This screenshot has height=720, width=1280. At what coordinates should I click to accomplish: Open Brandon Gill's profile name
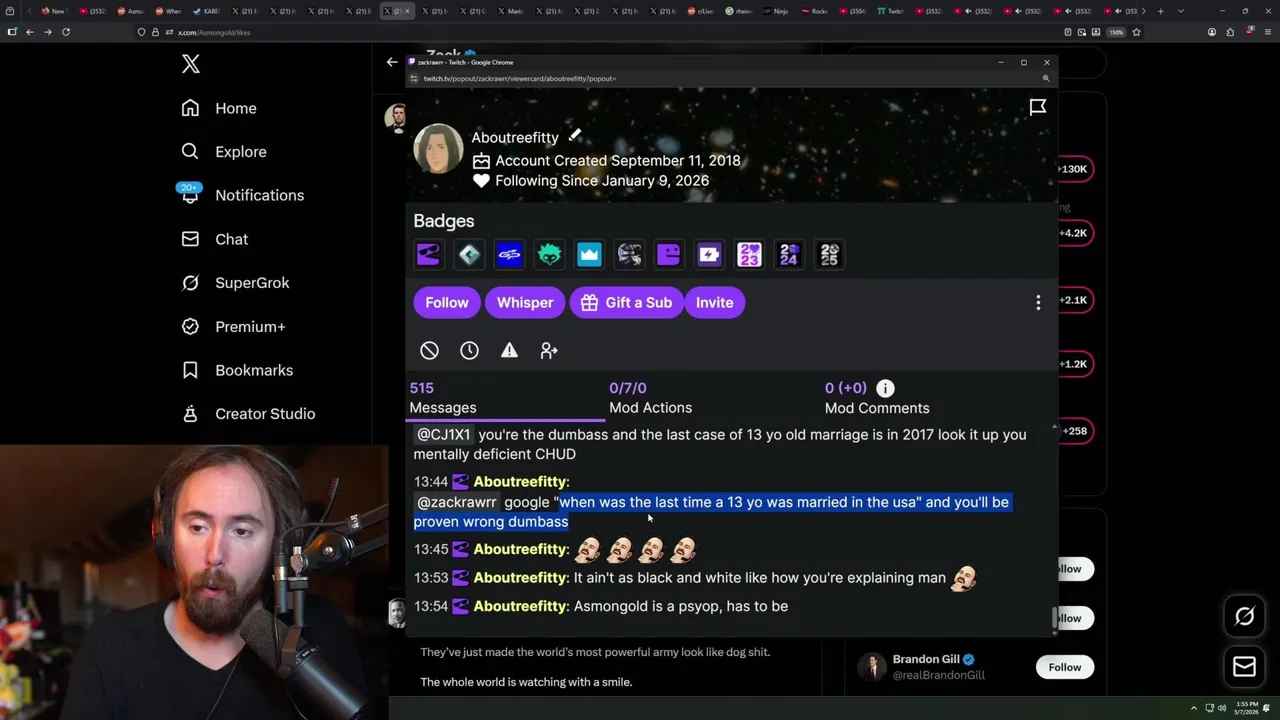(926, 659)
